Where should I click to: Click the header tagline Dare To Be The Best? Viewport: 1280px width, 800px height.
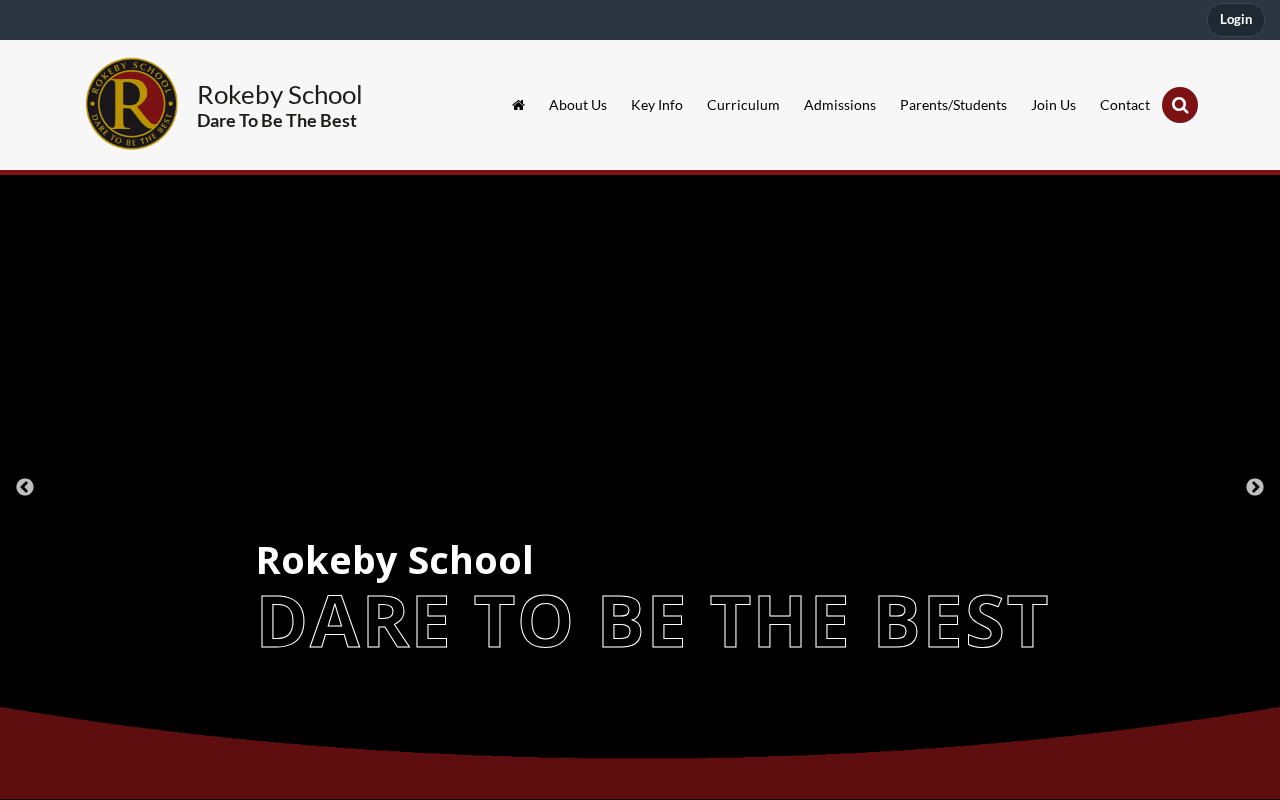[x=277, y=121]
